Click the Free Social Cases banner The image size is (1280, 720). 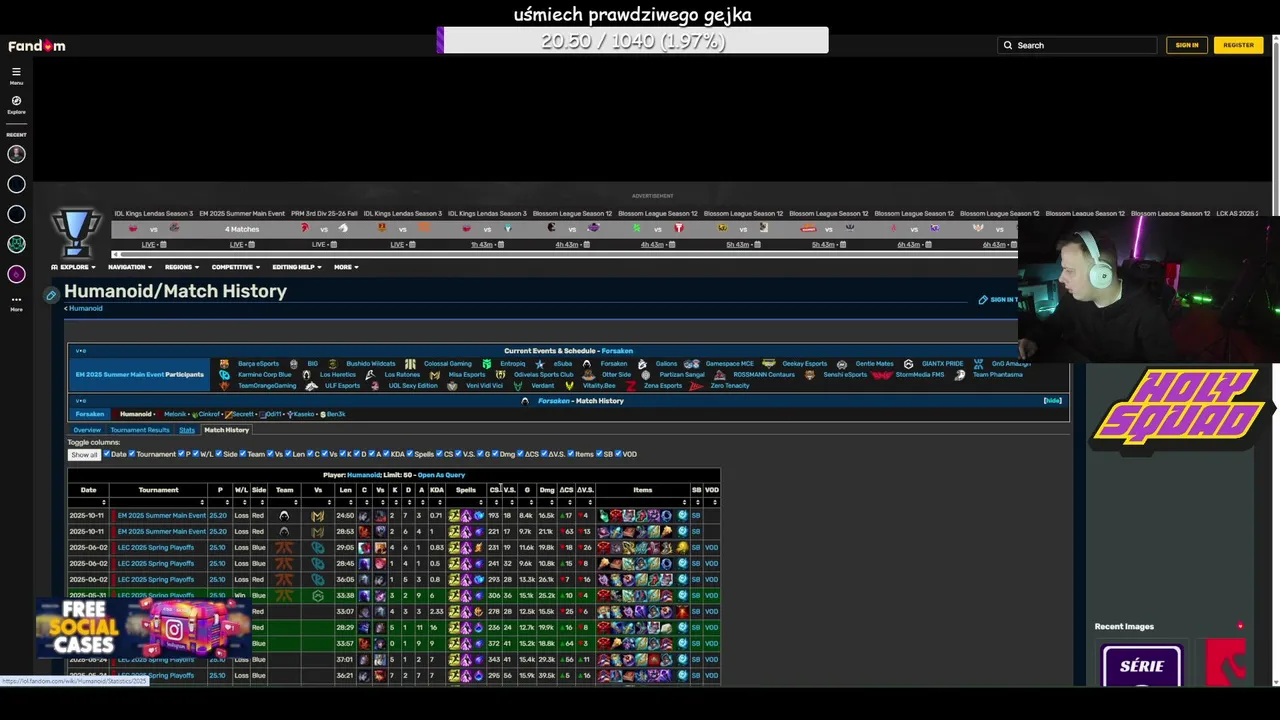(143, 629)
